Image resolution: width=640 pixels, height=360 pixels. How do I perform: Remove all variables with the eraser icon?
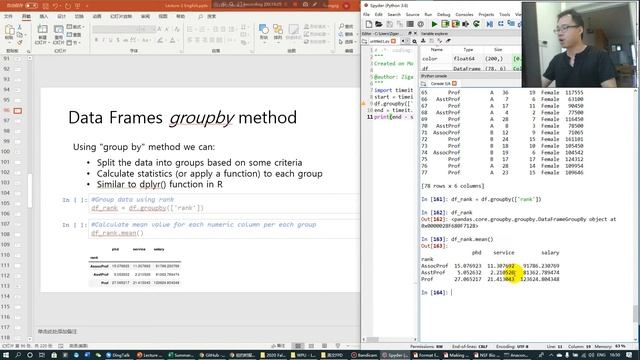(448, 41)
